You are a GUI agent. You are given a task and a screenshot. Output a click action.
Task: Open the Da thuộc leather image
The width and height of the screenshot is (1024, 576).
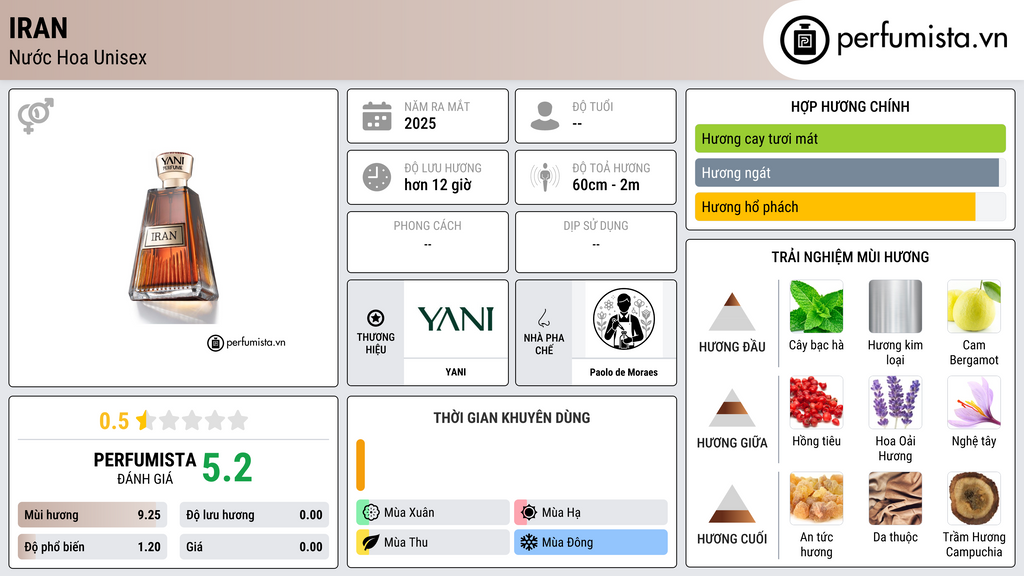(x=895, y=498)
